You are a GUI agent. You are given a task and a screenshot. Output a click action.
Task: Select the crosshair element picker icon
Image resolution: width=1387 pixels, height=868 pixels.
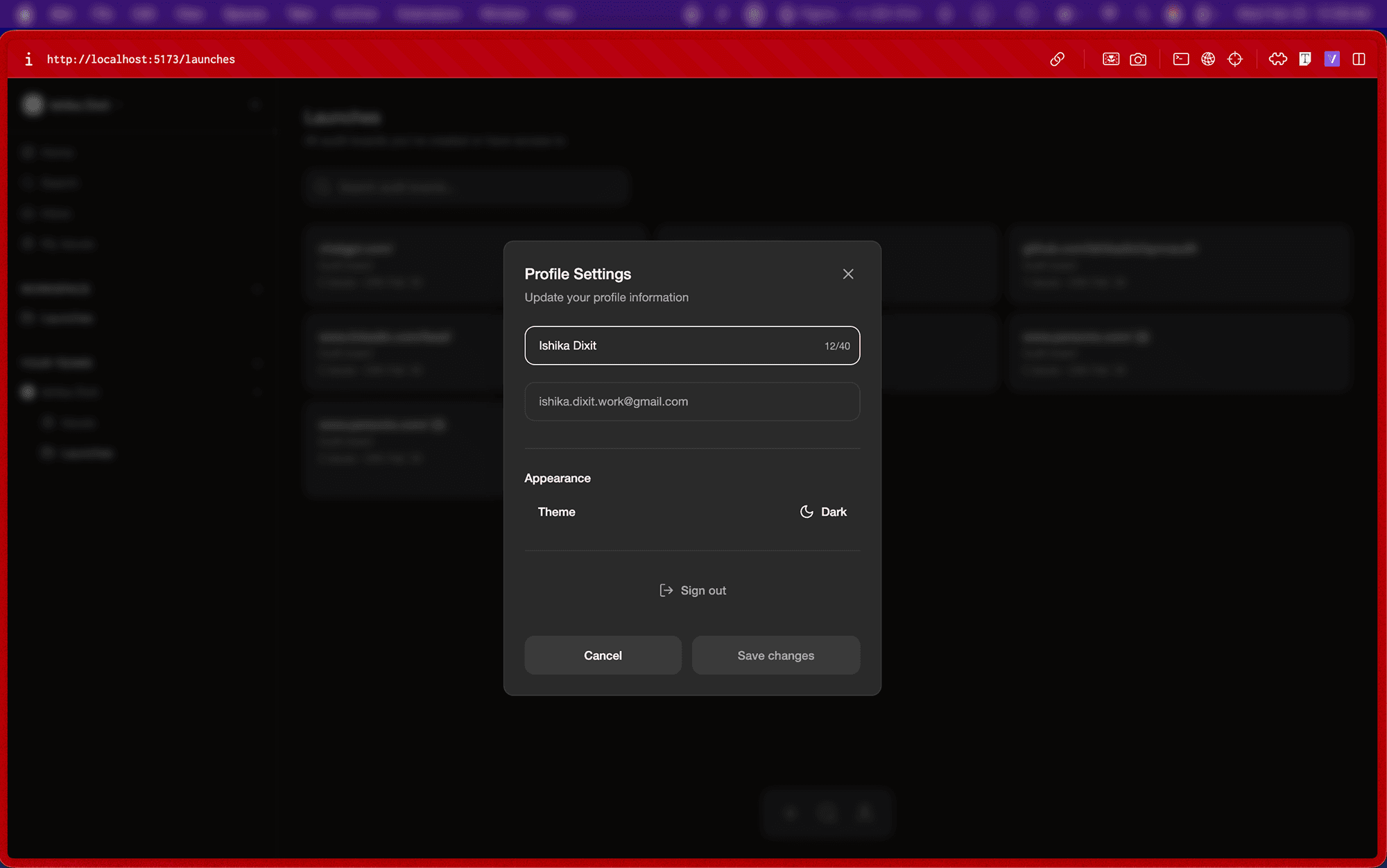[x=1235, y=59]
